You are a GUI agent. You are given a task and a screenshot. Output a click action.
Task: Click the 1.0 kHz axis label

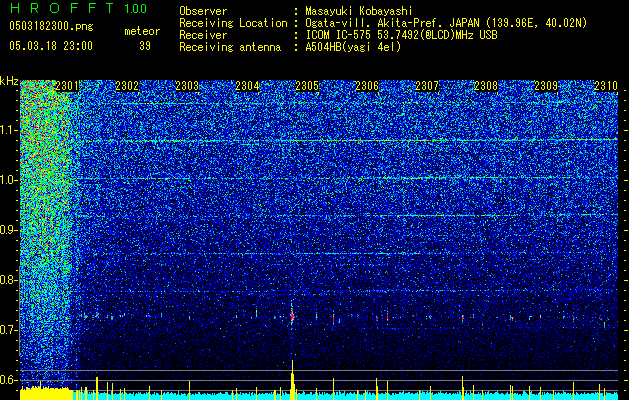[9, 180]
